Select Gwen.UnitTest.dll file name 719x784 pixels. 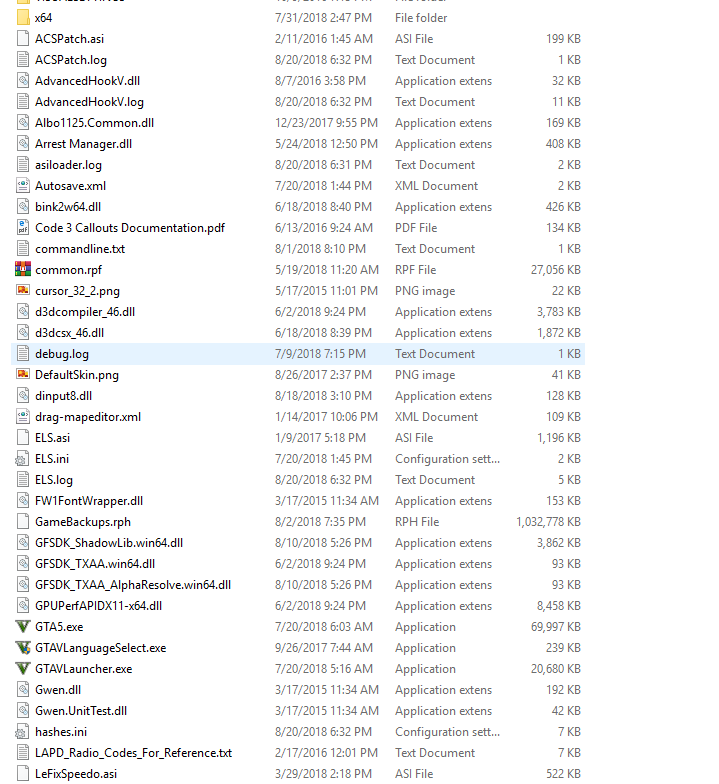81,711
